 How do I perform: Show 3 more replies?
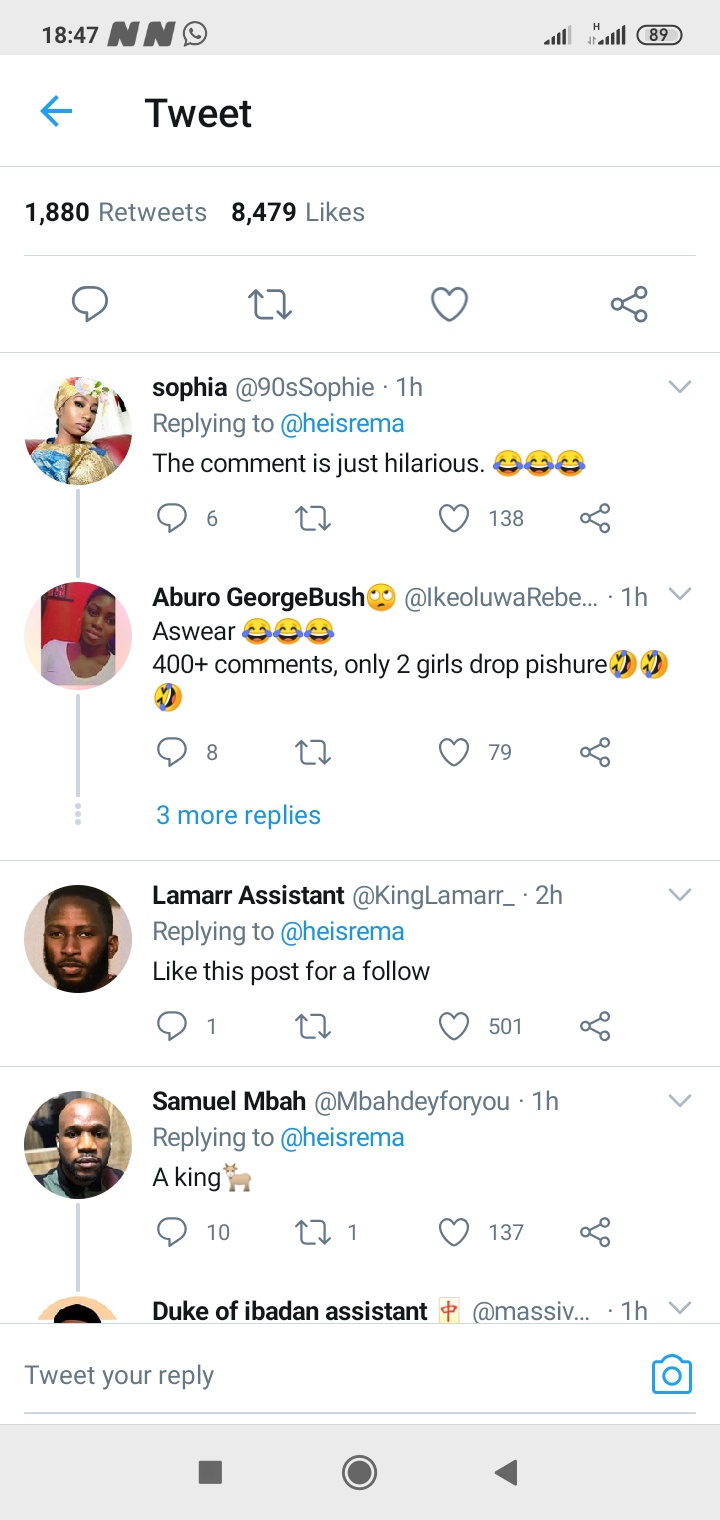tap(238, 815)
